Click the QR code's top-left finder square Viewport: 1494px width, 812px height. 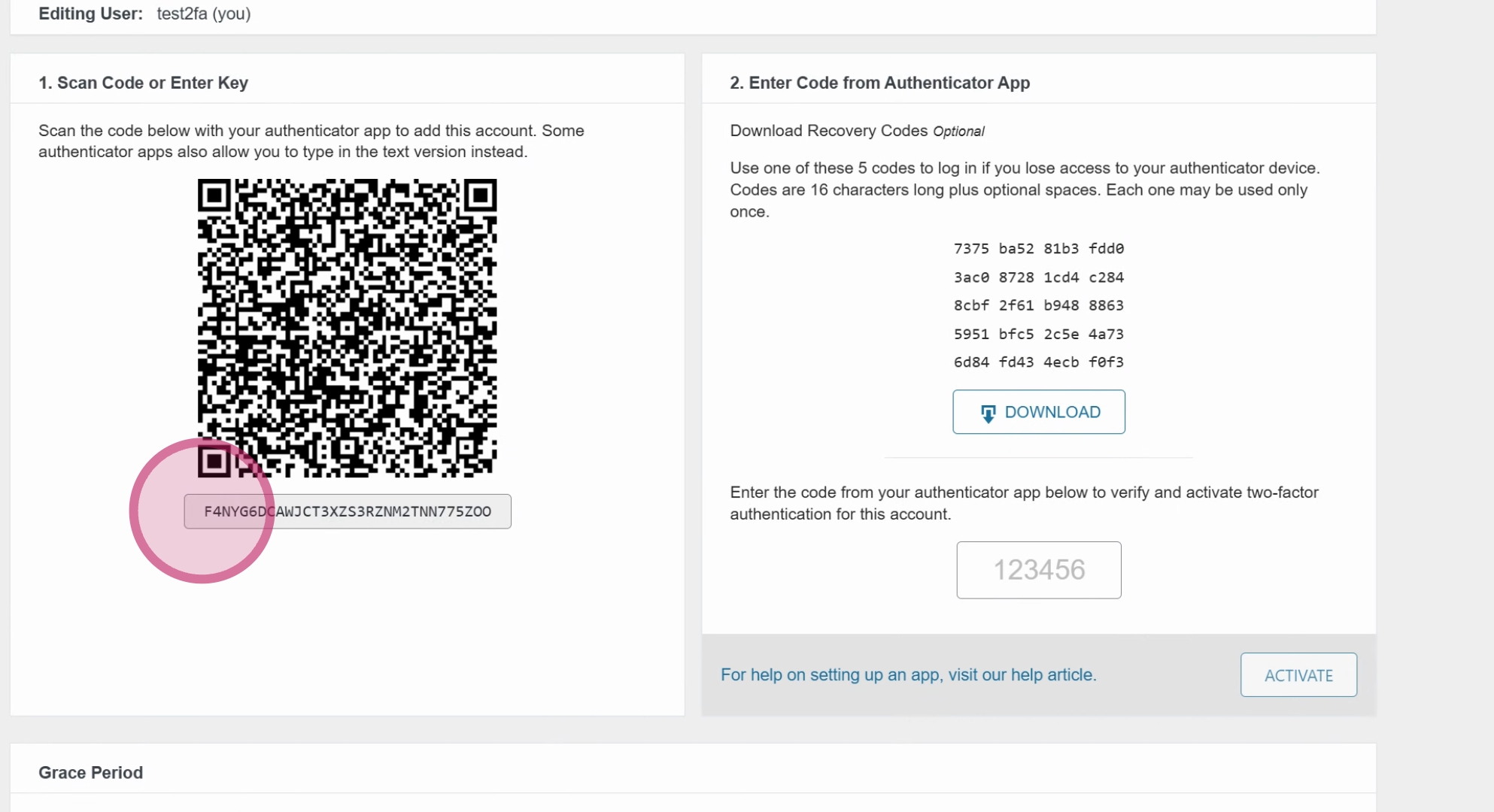(x=214, y=195)
